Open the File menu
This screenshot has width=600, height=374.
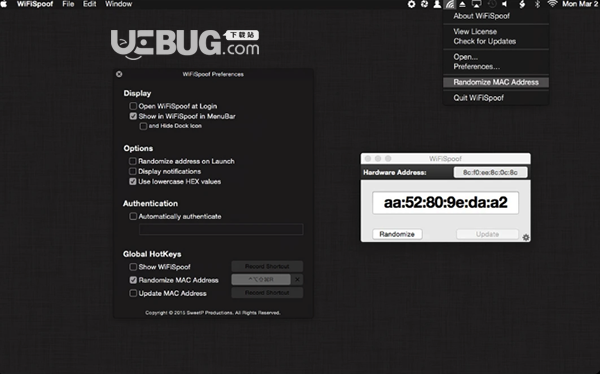click(x=68, y=4)
